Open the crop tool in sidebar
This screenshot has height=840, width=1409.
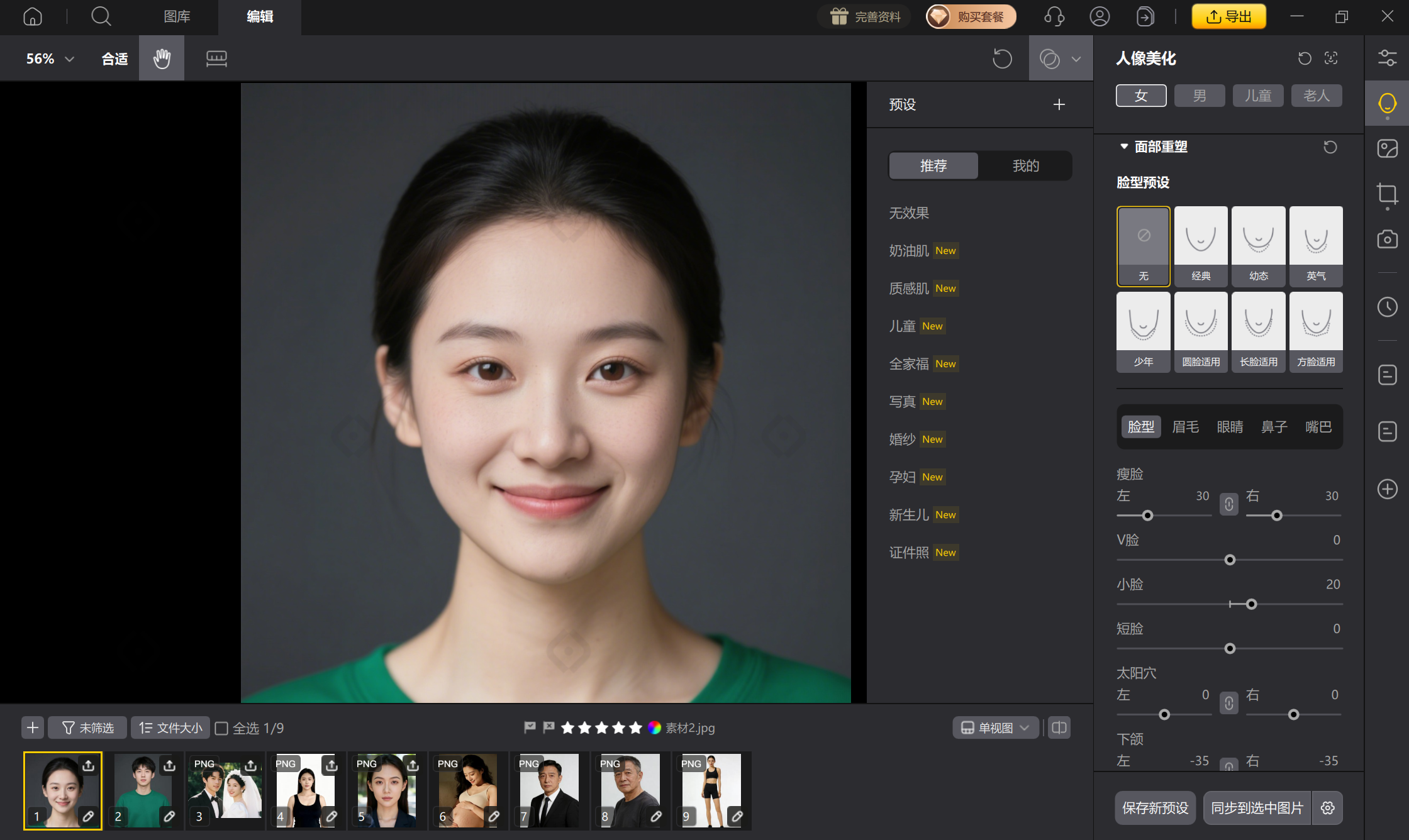click(1387, 194)
